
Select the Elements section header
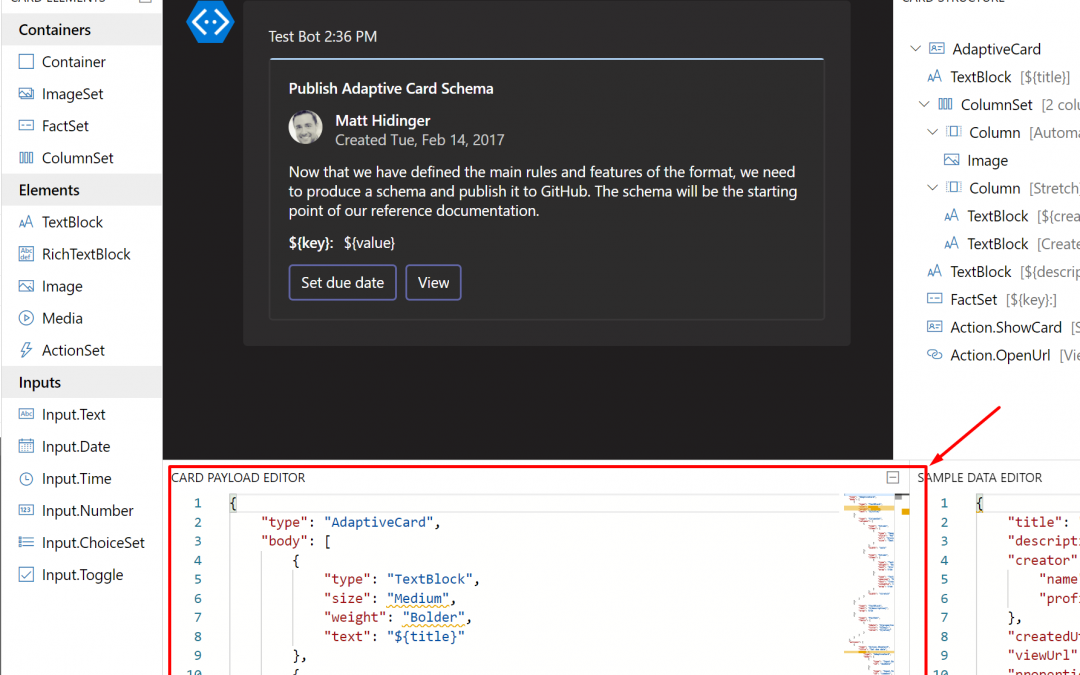(x=81, y=190)
